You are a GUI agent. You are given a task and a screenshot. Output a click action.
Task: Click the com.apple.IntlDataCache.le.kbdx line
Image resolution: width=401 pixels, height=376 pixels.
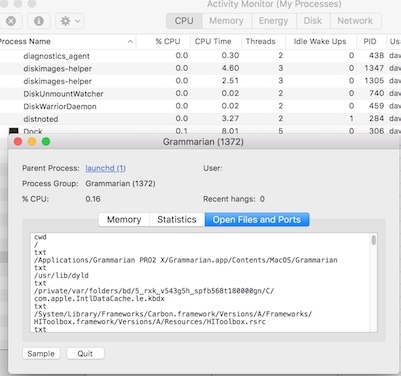(99, 299)
